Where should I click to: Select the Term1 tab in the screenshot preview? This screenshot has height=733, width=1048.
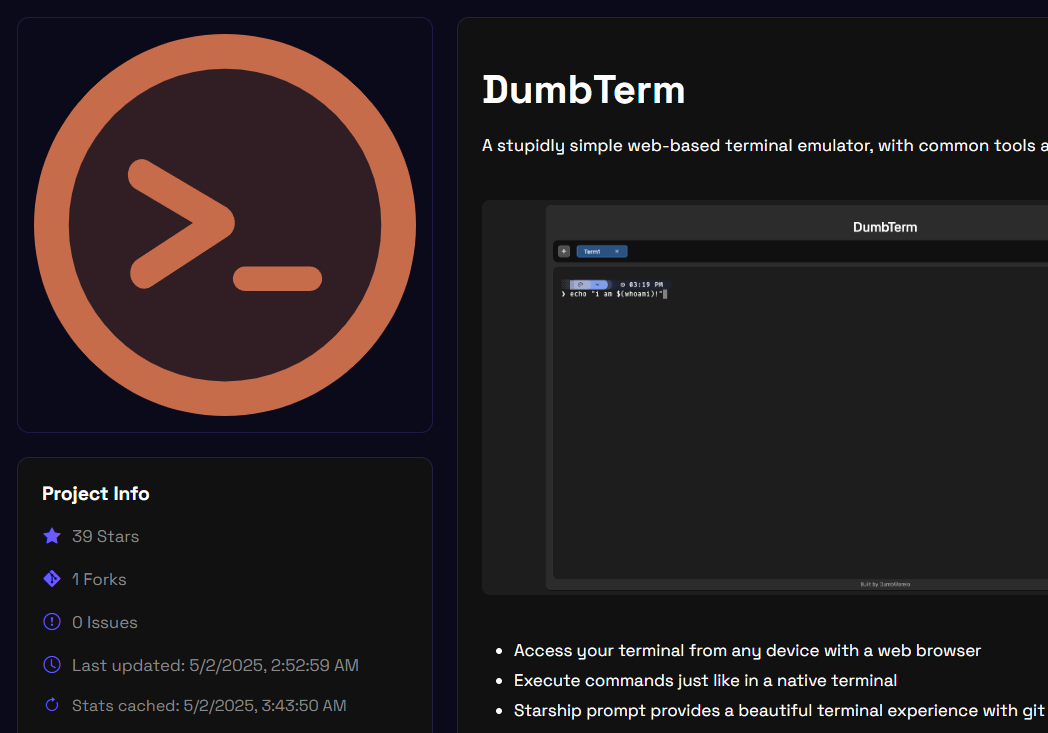pyautogui.click(x=593, y=252)
